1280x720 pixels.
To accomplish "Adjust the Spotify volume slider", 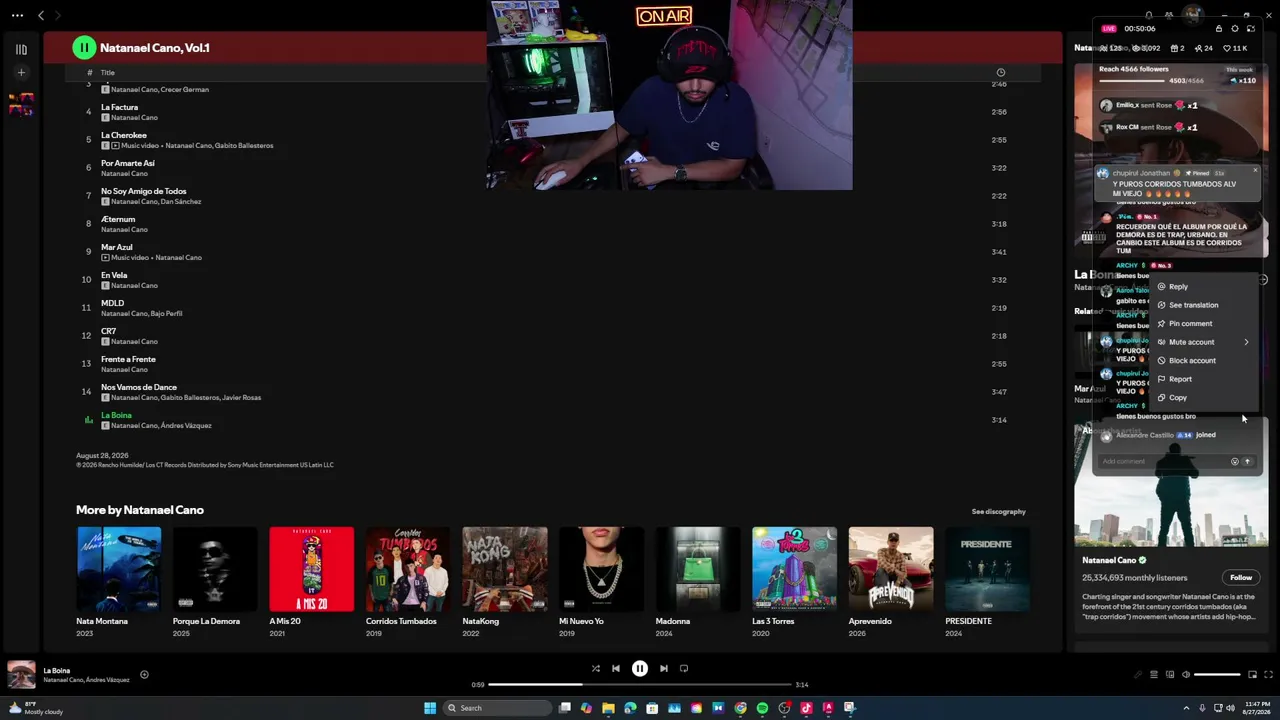I will (x=1217, y=675).
